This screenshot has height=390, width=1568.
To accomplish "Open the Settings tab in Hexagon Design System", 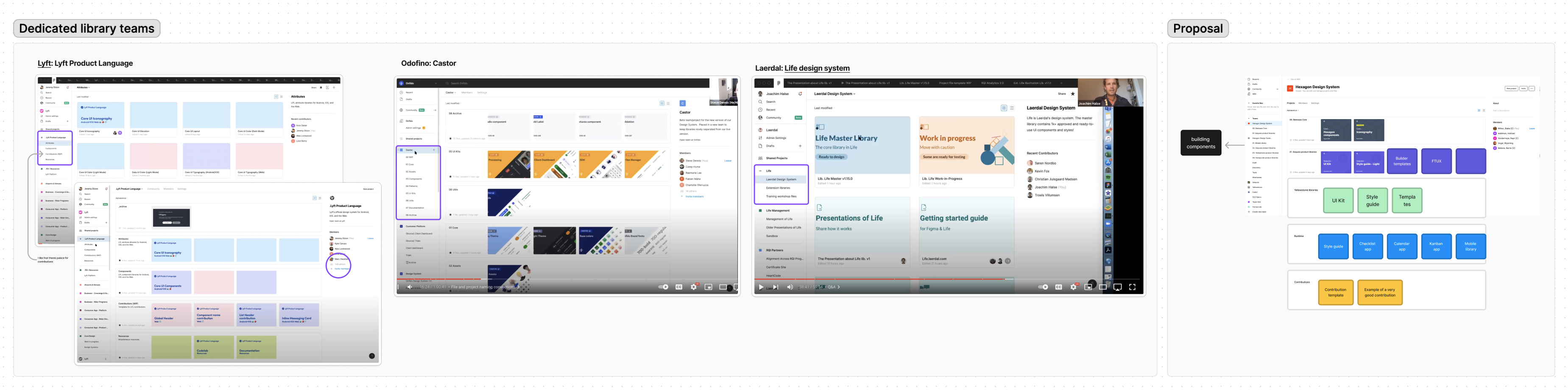I will point(1315,103).
